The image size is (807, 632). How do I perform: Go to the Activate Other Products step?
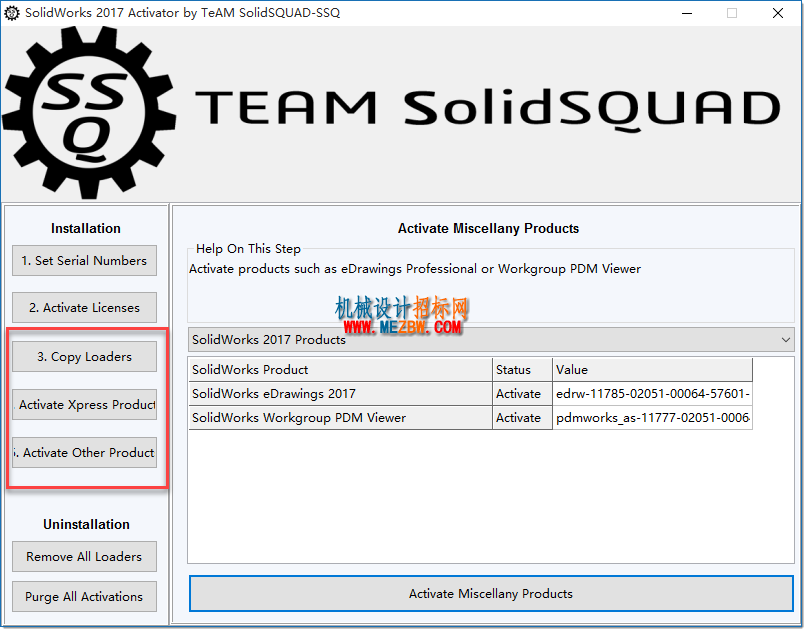[x=84, y=453]
